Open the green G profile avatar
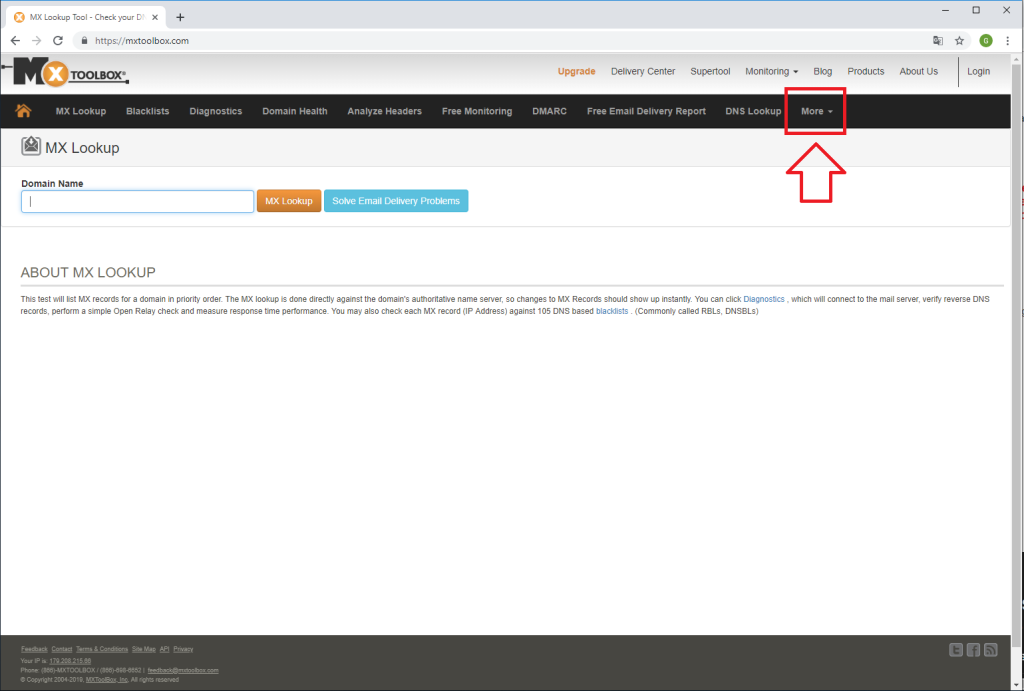The image size is (1024, 691). 986,40
